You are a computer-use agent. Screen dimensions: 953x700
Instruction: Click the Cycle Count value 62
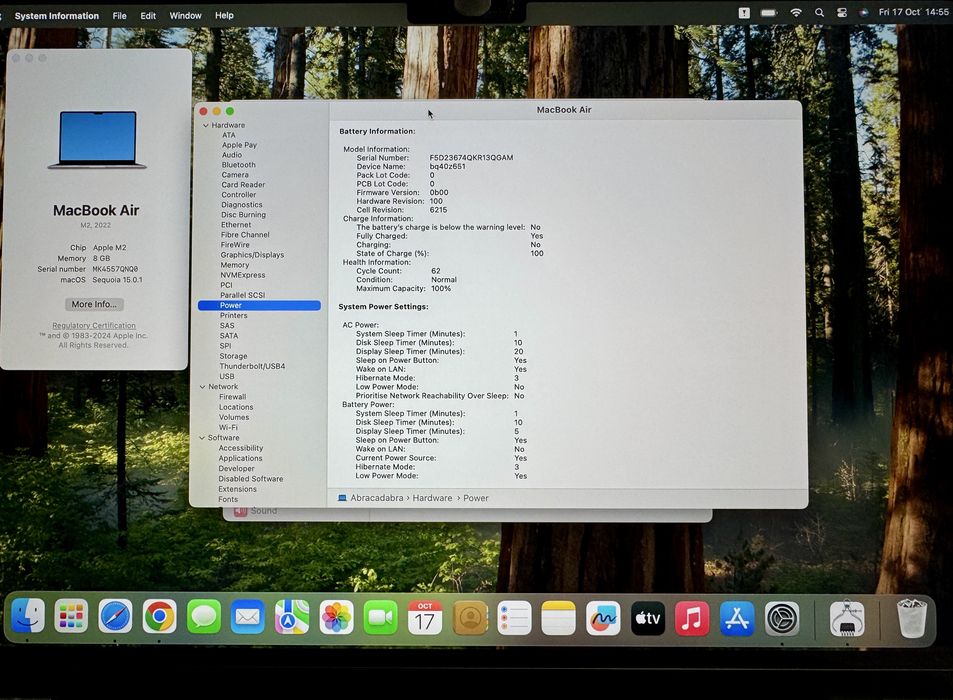point(436,271)
